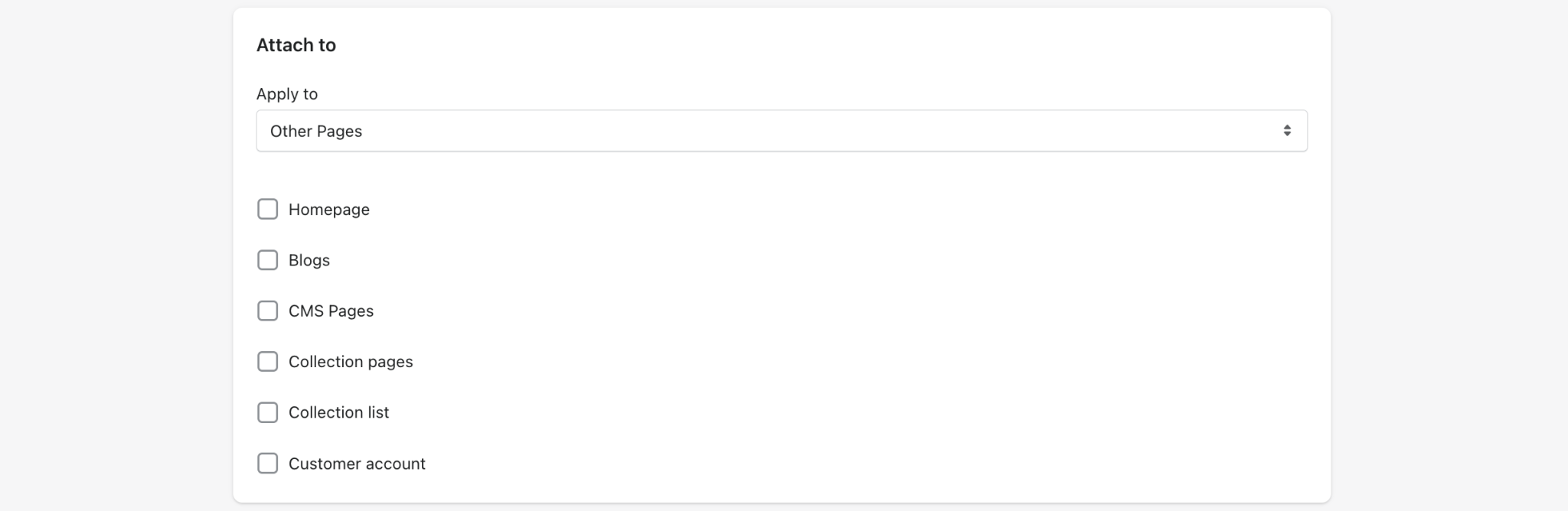This screenshot has height=511, width=1568.
Task: Click the "Collection list" label text
Action: [x=338, y=412]
